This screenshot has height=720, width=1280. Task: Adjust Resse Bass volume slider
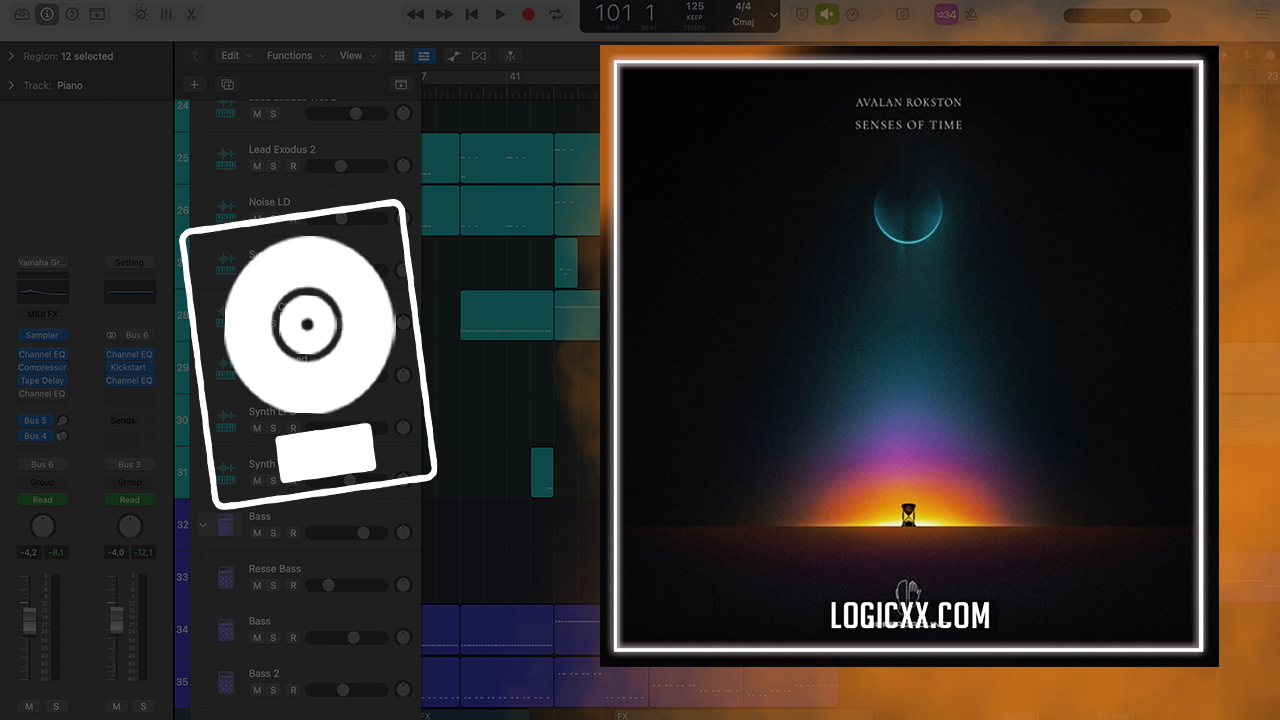pos(346,585)
